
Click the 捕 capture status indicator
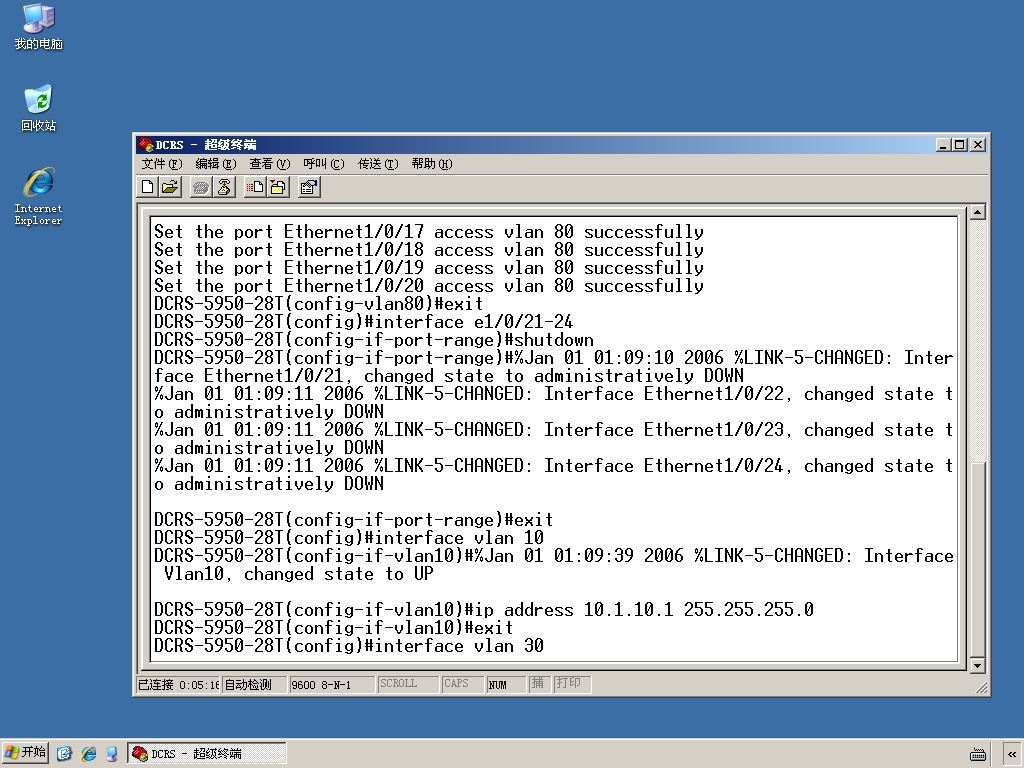point(538,684)
